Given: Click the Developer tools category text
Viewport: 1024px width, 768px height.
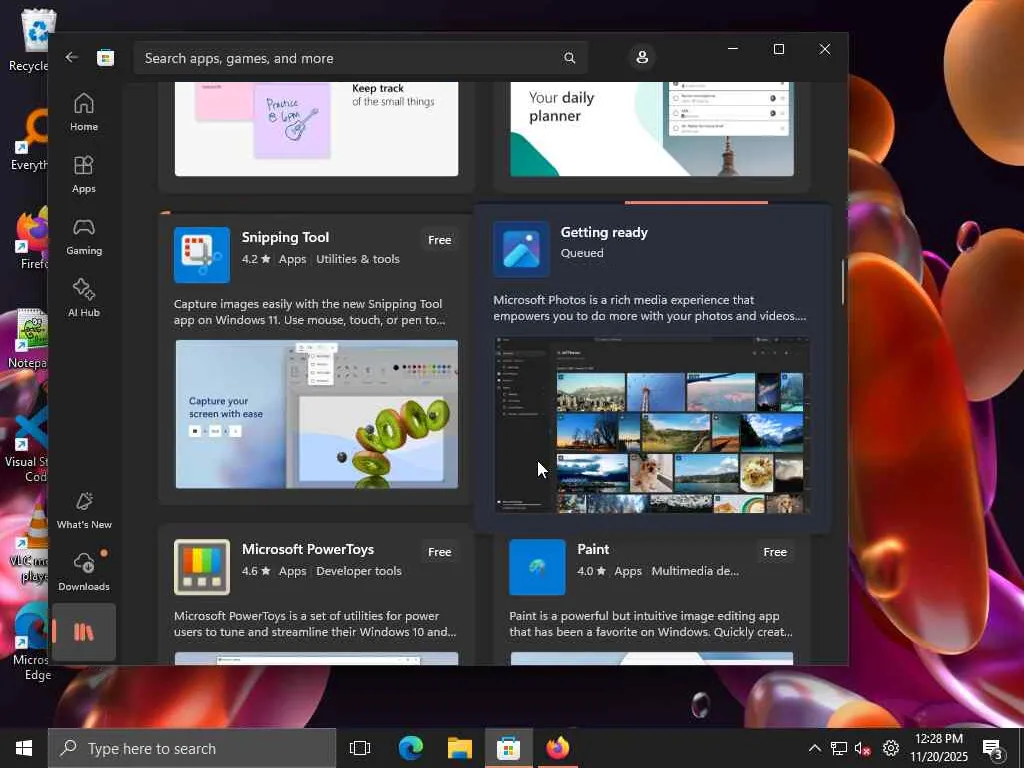Looking at the screenshot, I should [359, 571].
